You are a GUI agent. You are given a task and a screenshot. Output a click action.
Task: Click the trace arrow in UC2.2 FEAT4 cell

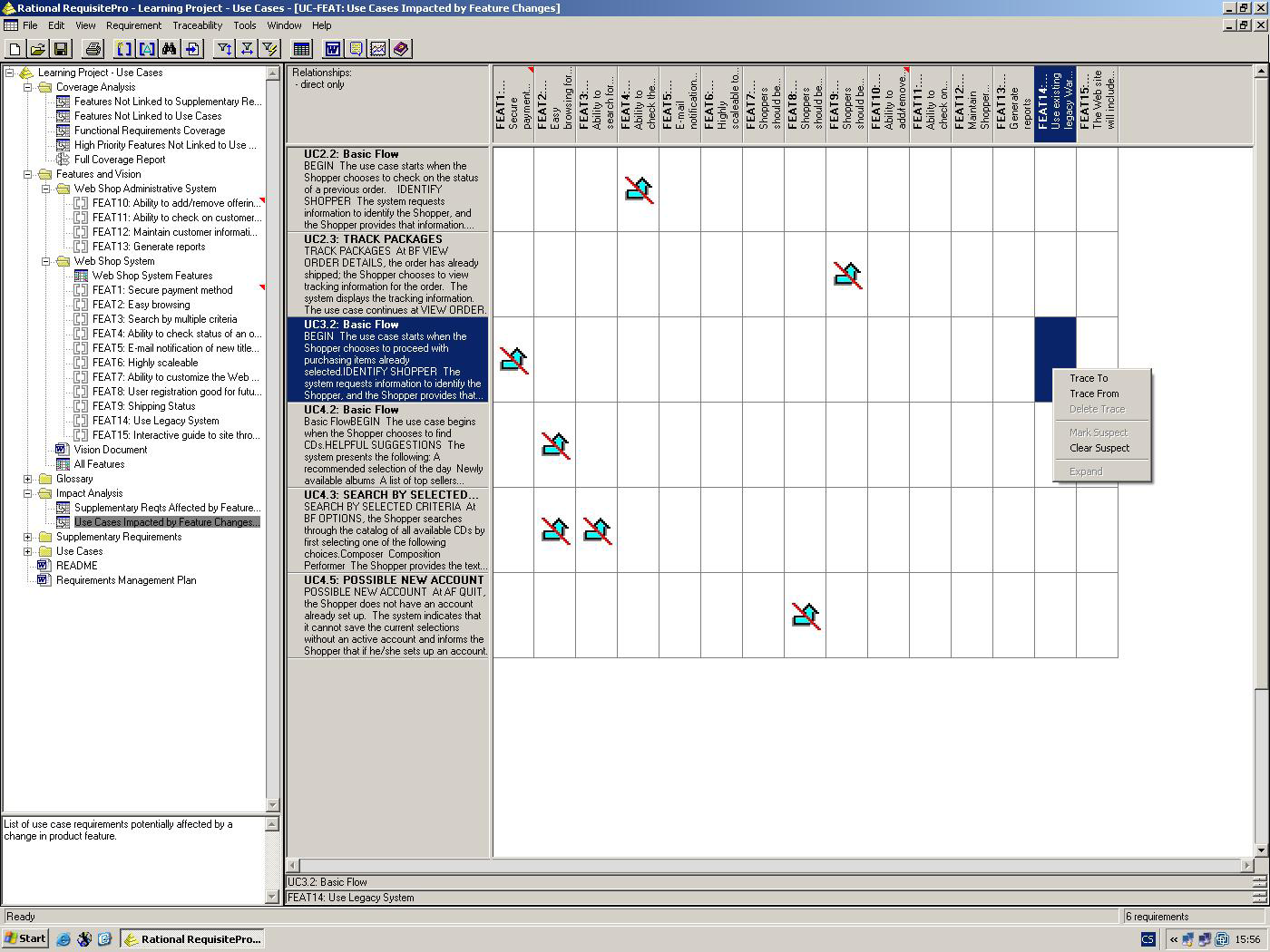(x=640, y=189)
